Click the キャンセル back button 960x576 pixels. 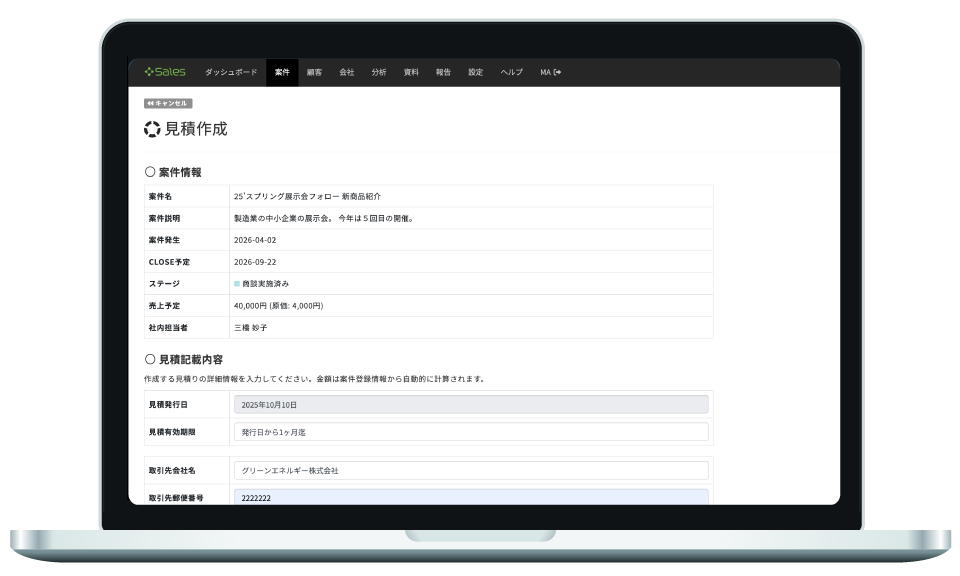click(167, 103)
